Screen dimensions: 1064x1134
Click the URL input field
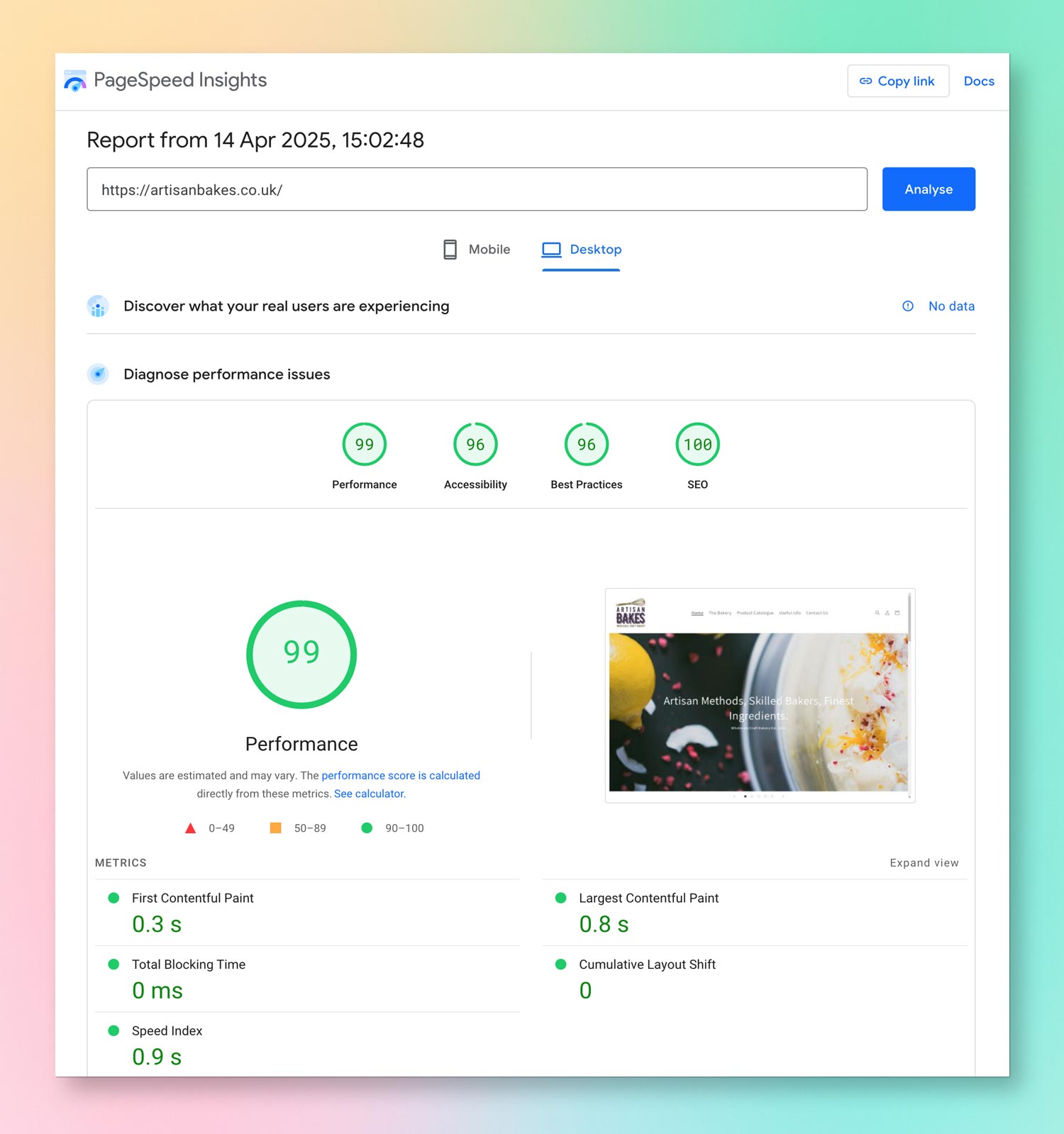pyautogui.click(x=477, y=189)
